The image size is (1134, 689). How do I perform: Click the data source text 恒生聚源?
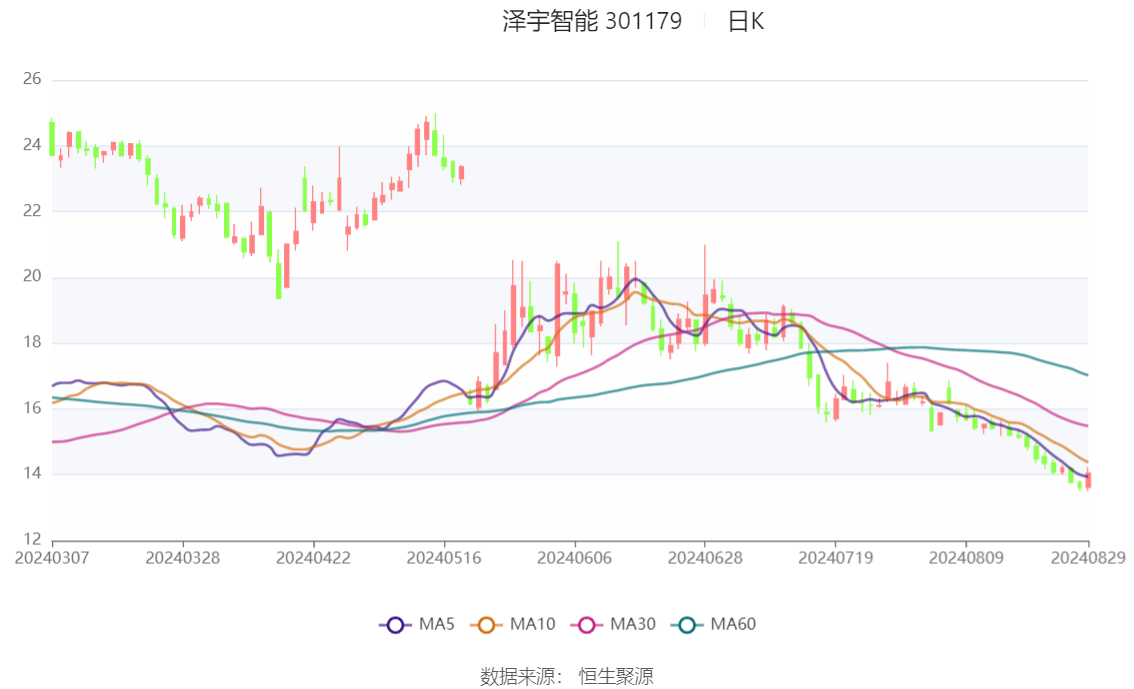pos(616,677)
